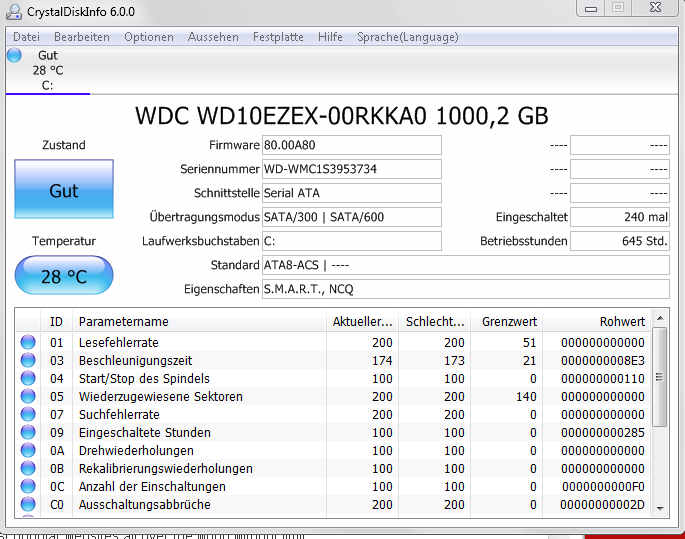Click the Aktueller value 174

[382, 361]
